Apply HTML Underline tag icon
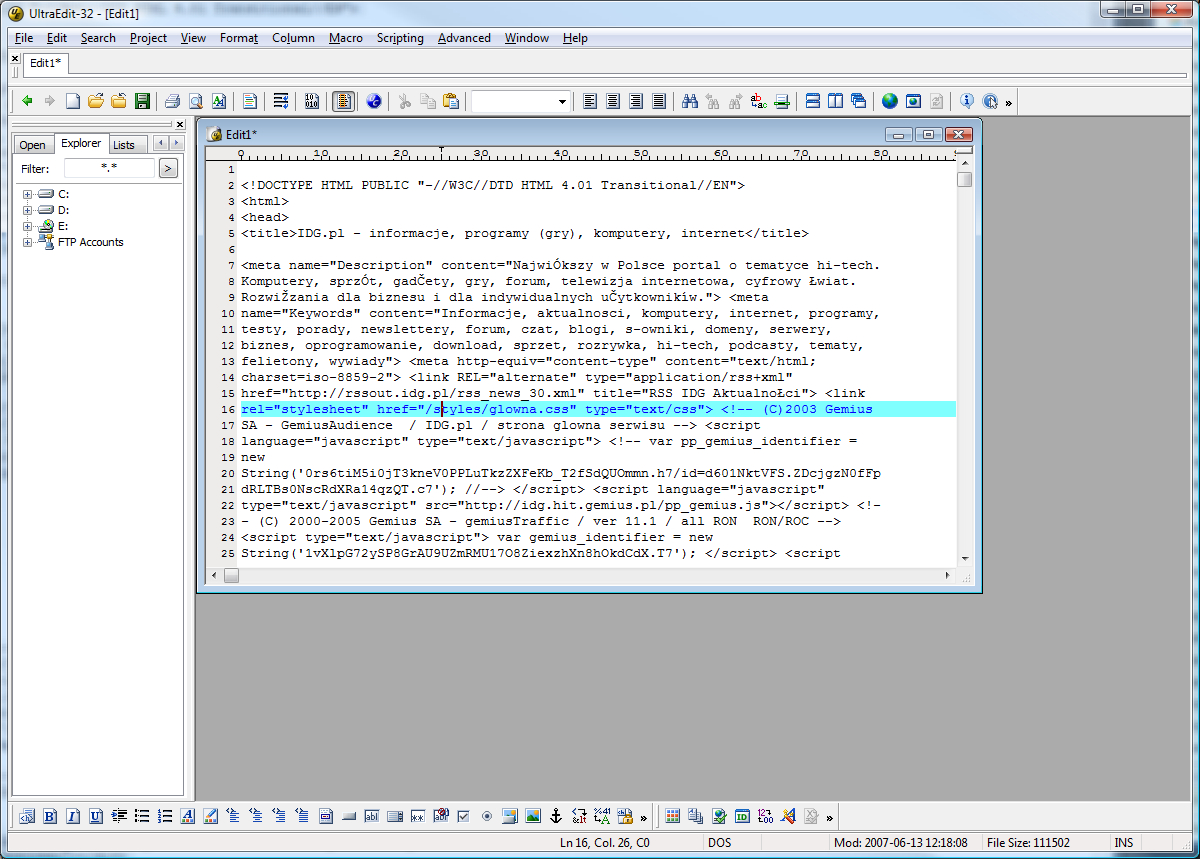 click(x=96, y=816)
